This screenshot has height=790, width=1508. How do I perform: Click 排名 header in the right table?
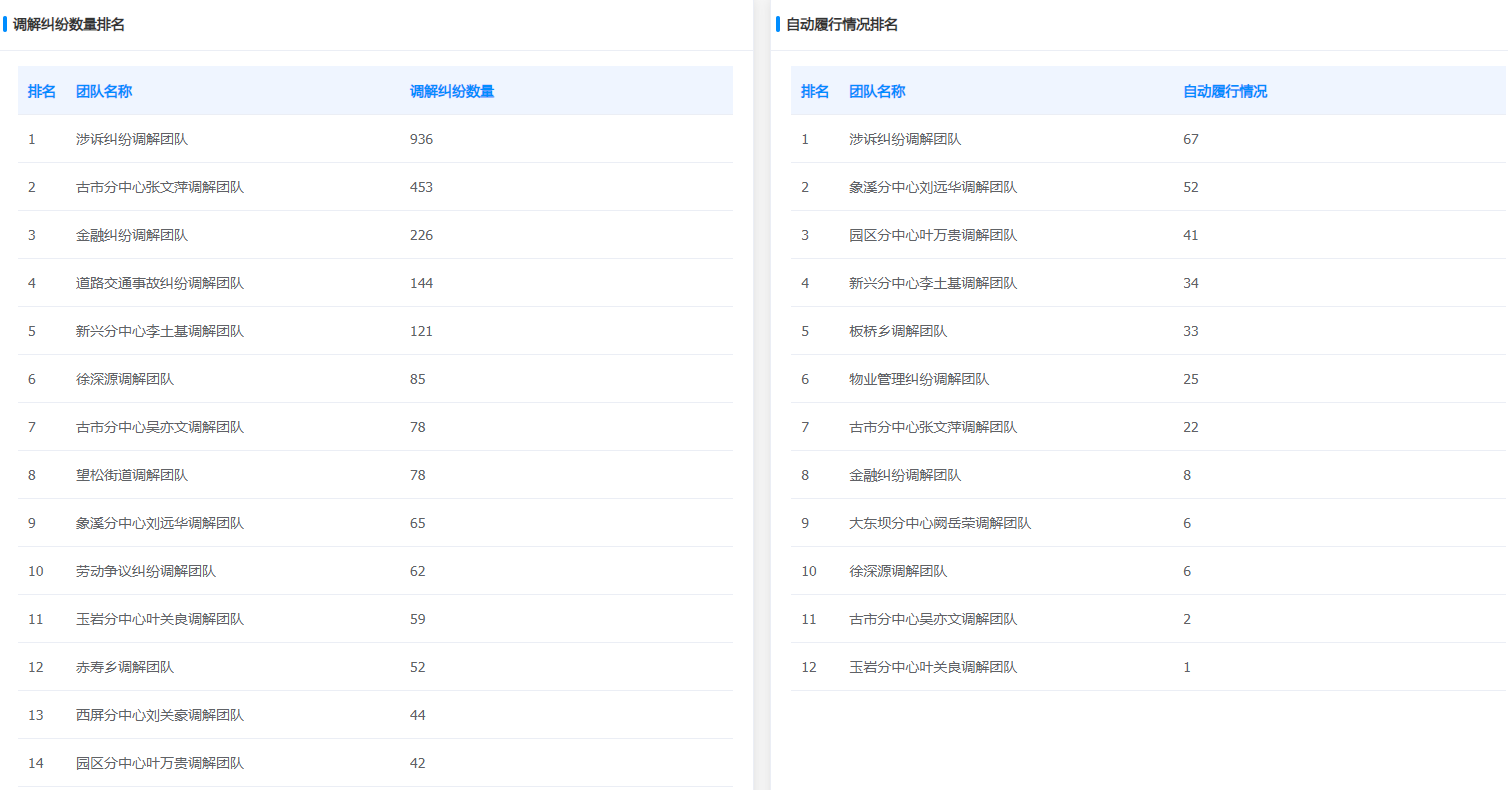tap(815, 91)
